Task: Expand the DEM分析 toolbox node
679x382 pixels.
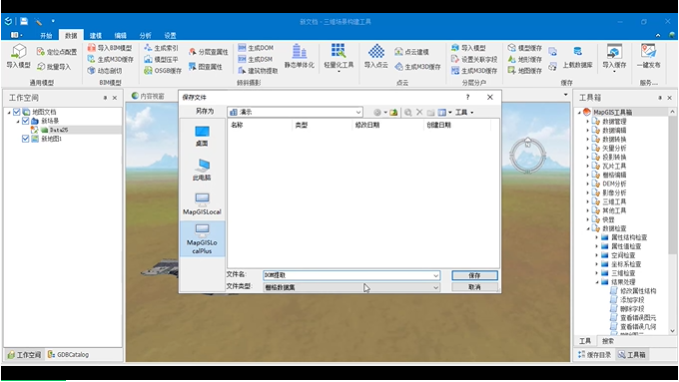Action: (x=588, y=184)
